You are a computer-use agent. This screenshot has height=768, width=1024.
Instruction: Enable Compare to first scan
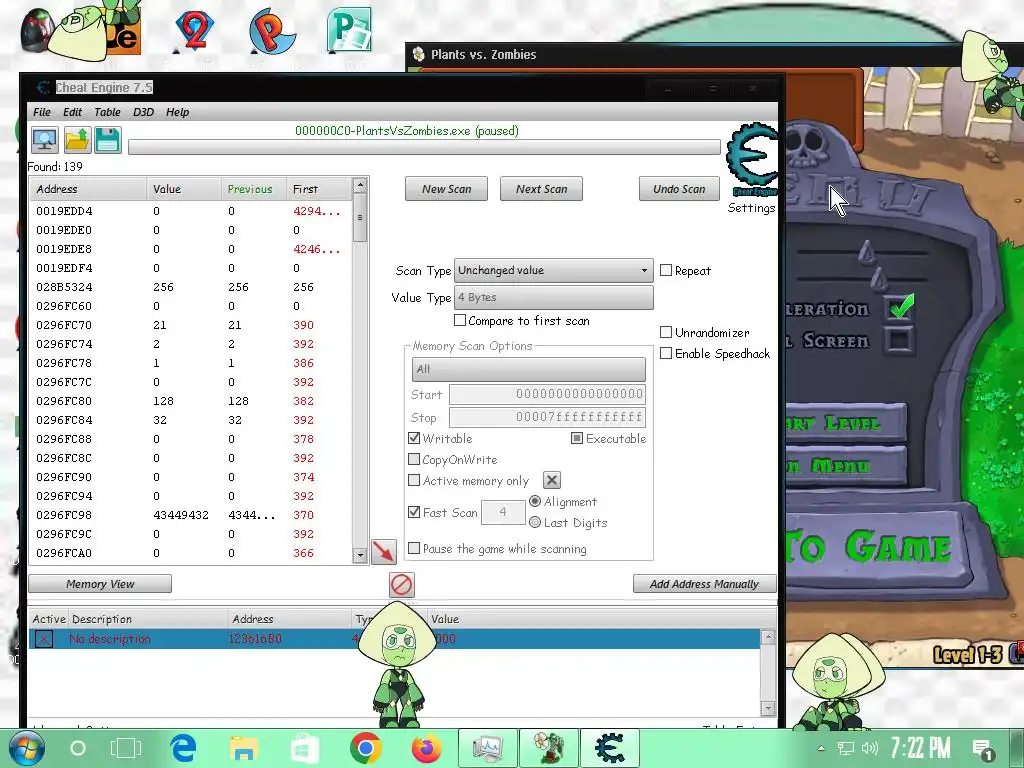click(460, 321)
